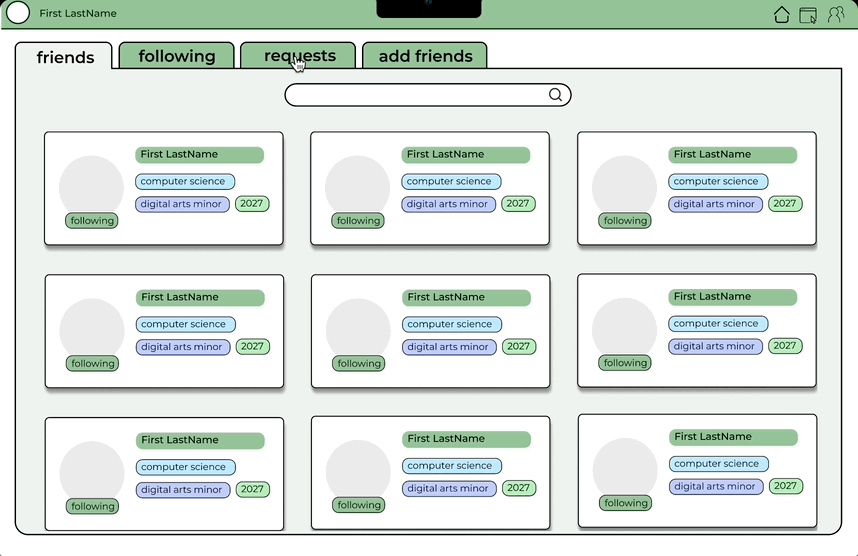This screenshot has height=556, width=858.
Task: Click "First LastName" in the header bar
Action: pos(78,13)
